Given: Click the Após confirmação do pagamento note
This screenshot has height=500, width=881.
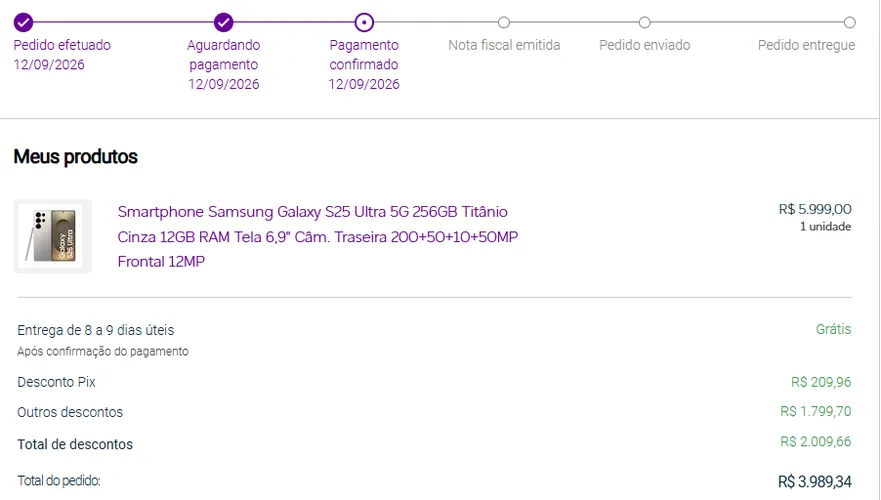Looking at the screenshot, I should click(x=103, y=352).
